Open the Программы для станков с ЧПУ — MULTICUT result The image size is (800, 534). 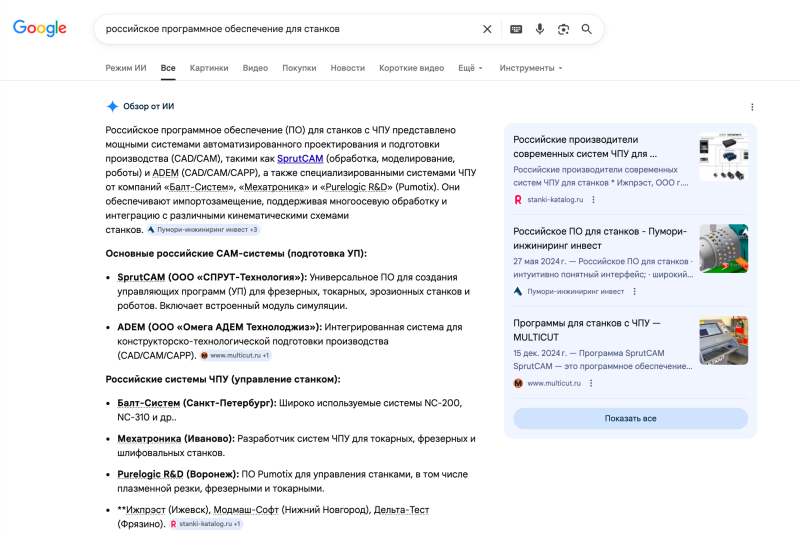click(586, 330)
